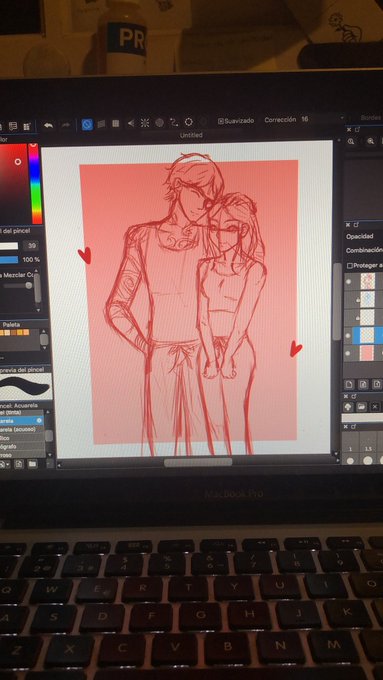Select the highlighted snap-off icon in the toolbar
The image size is (383, 680).
coord(87,124)
